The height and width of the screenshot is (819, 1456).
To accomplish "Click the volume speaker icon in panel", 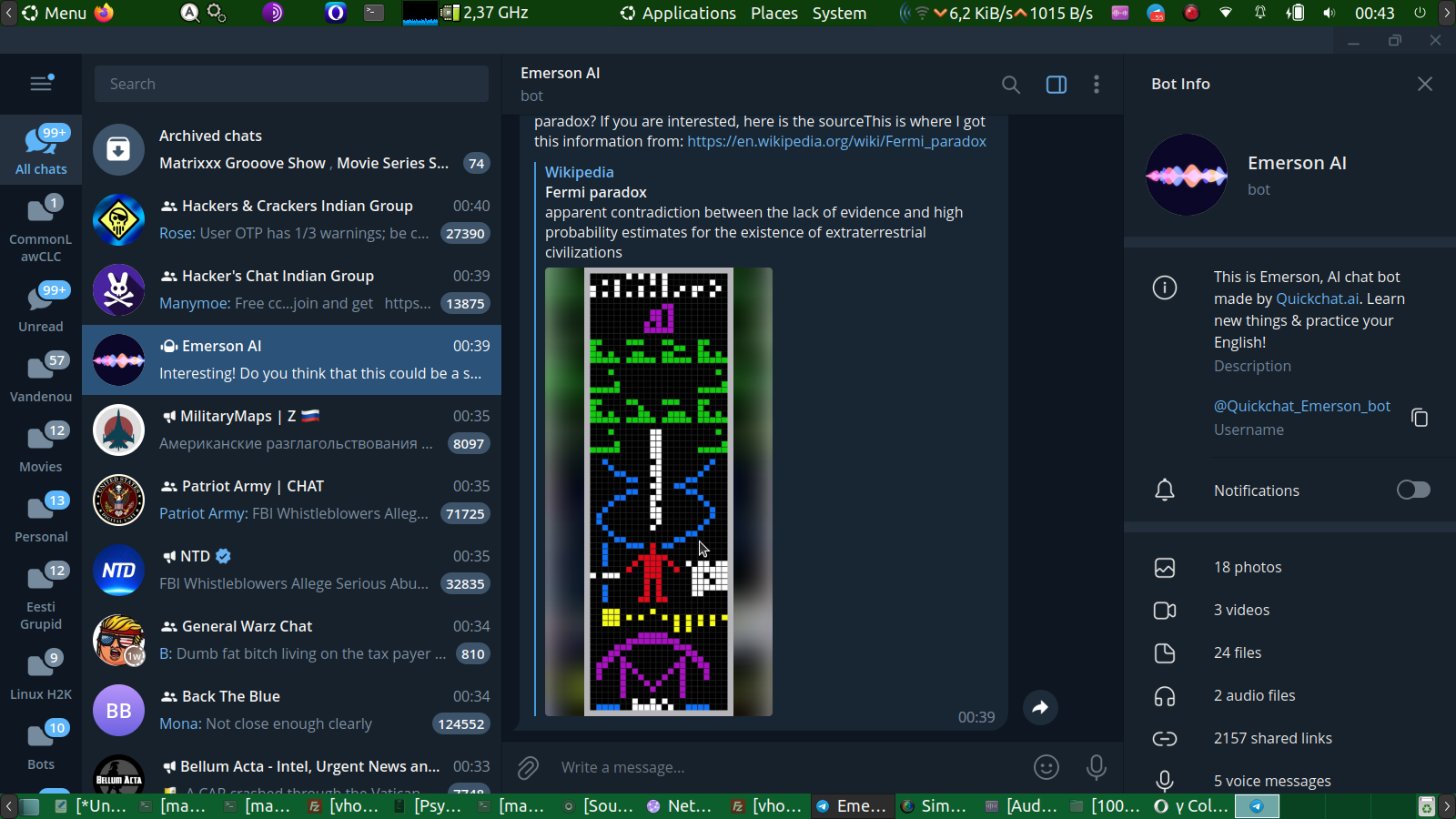I will [x=1330, y=13].
